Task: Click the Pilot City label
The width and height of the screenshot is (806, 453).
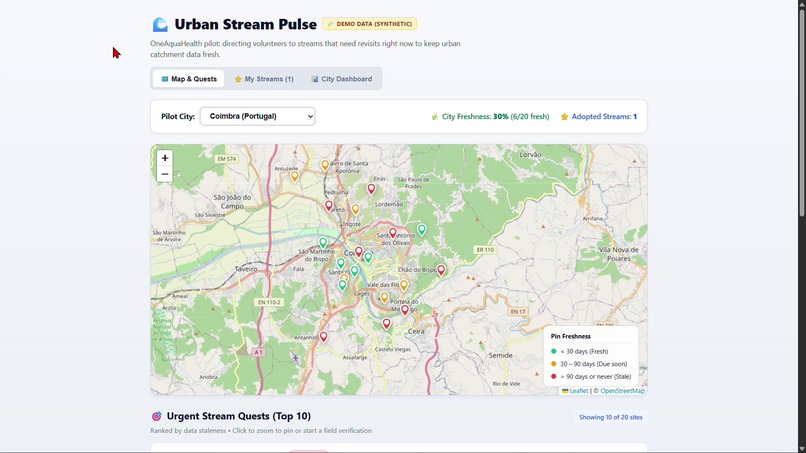Action: coord(178,117)
